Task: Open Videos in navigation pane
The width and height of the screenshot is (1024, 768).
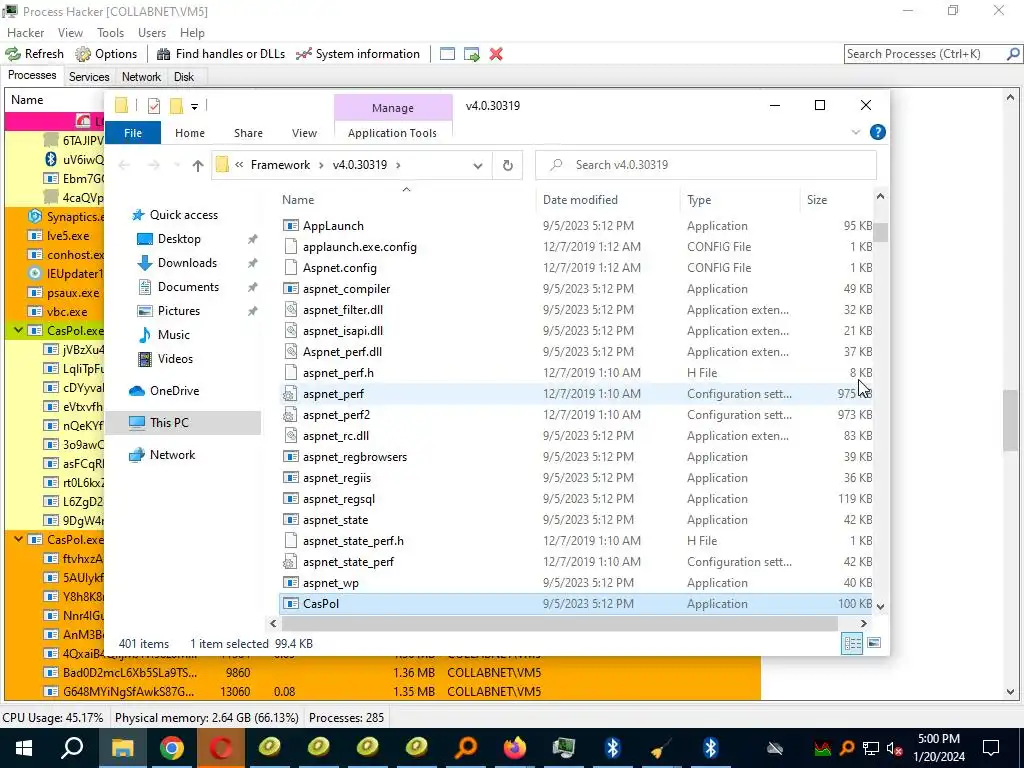Action: [175, 359]
